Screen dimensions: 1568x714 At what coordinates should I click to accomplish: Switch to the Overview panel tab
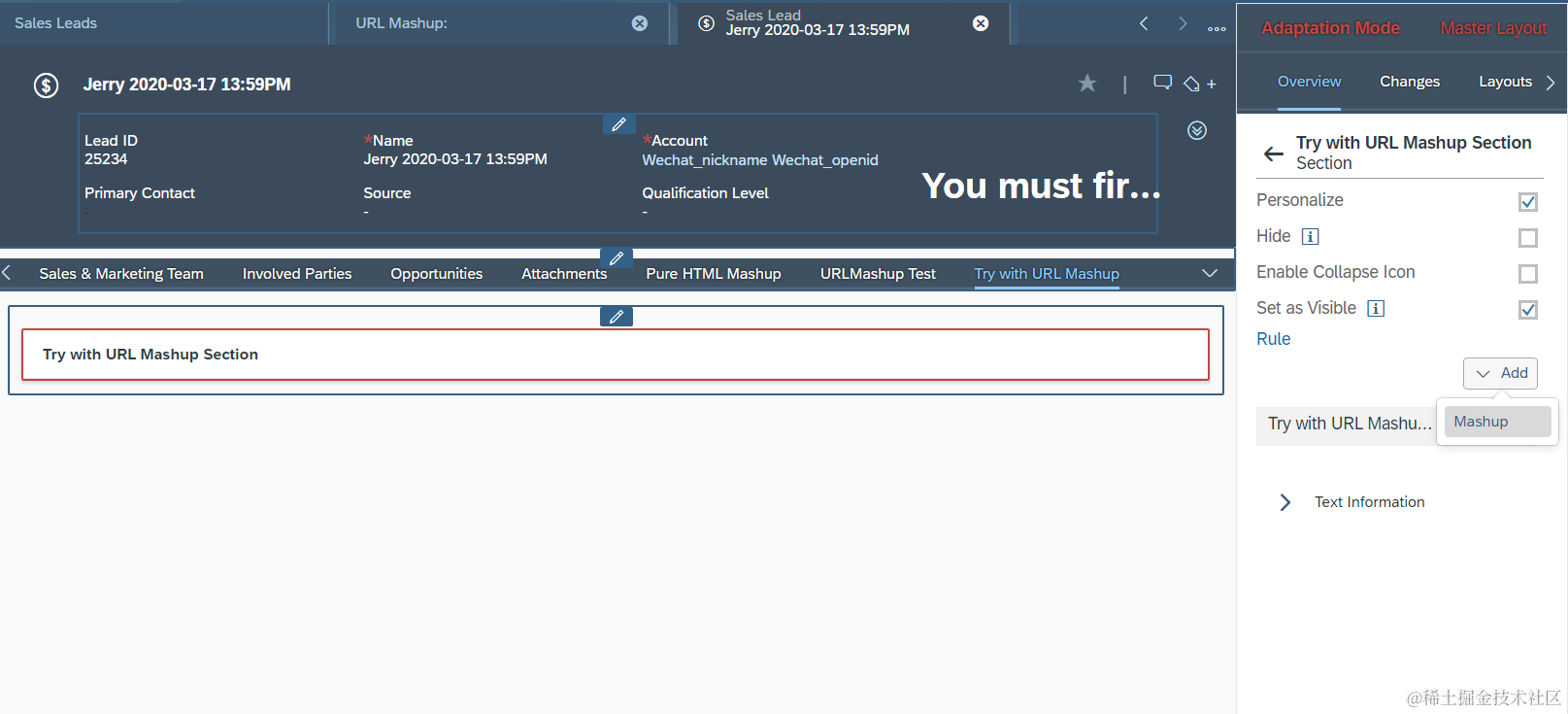[1309, 82]
